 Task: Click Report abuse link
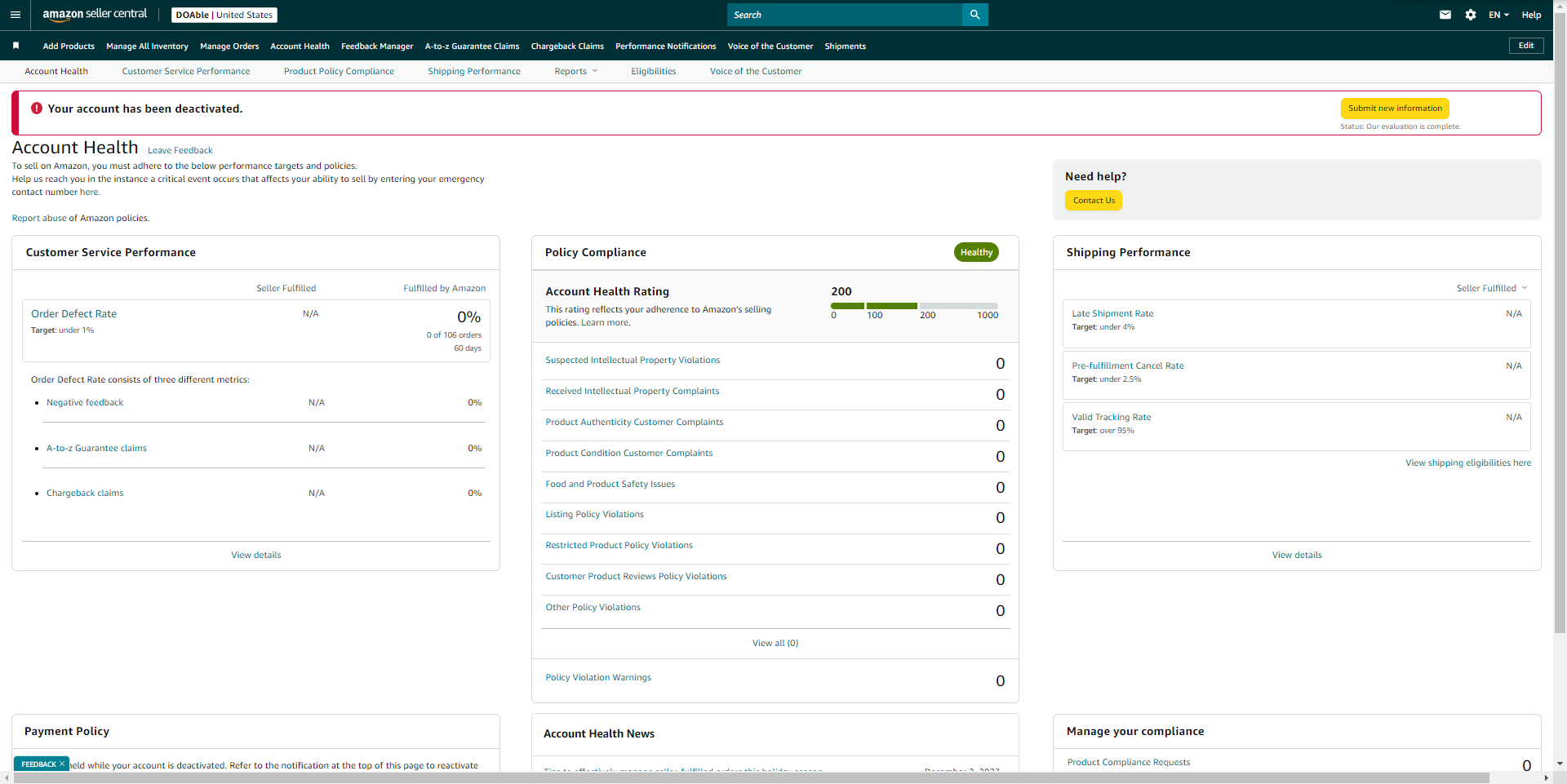click(x=39, y=218)
